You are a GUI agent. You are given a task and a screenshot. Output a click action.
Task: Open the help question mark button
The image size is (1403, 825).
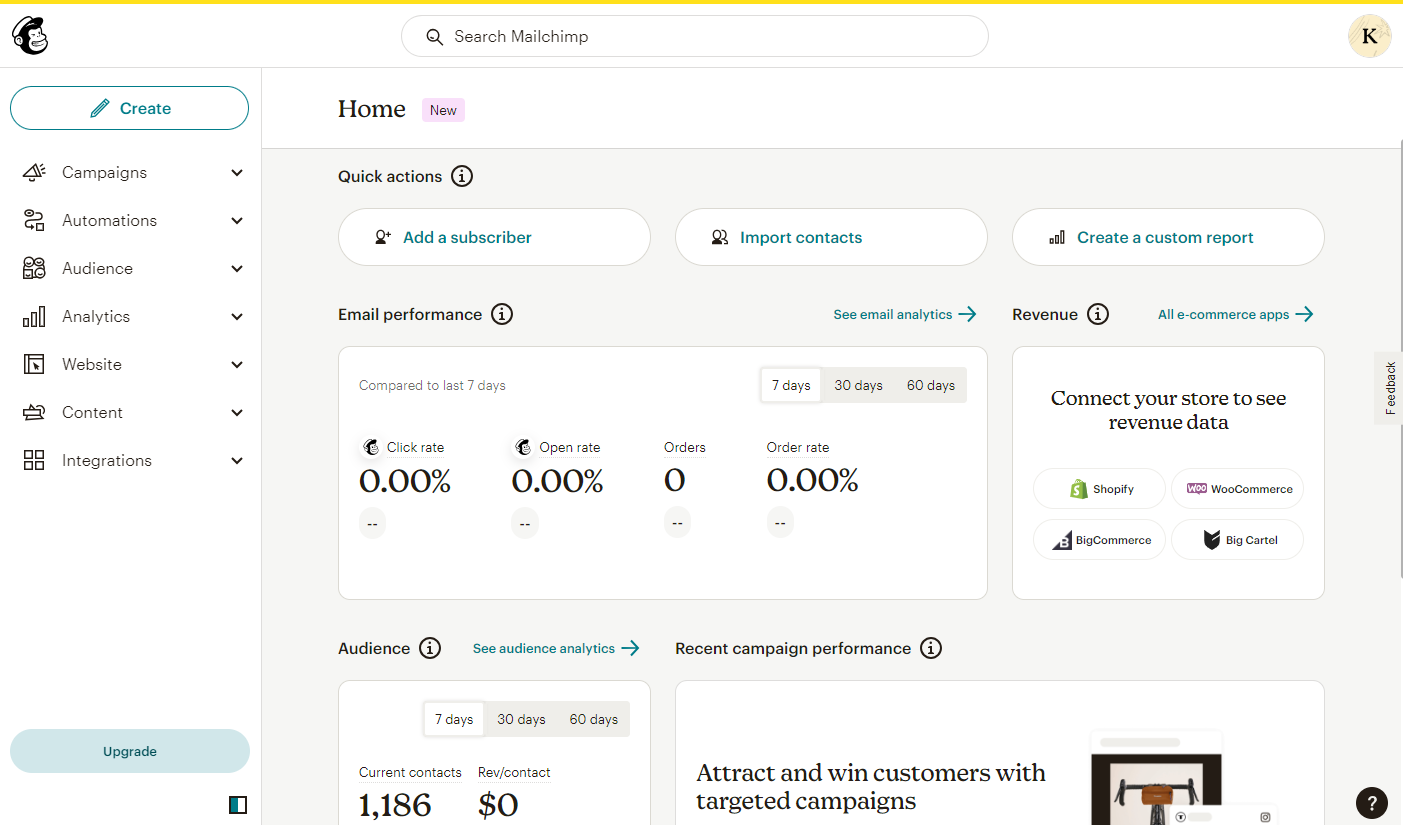tap(1372, 802)
